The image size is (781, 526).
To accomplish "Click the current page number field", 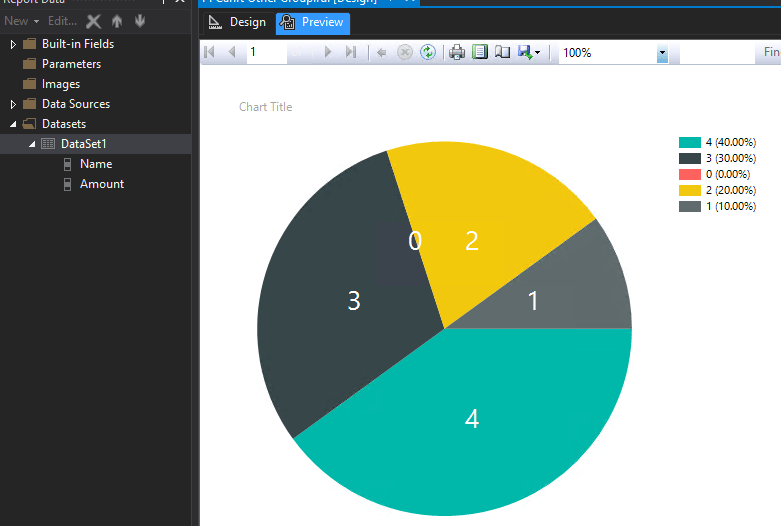I will [267, 52].
